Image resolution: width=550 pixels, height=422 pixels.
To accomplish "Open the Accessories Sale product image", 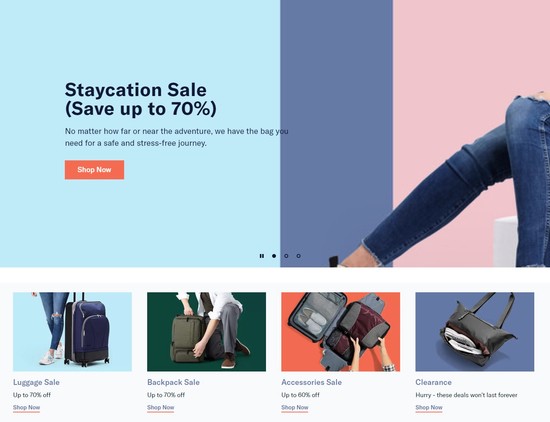I will 341,332.
